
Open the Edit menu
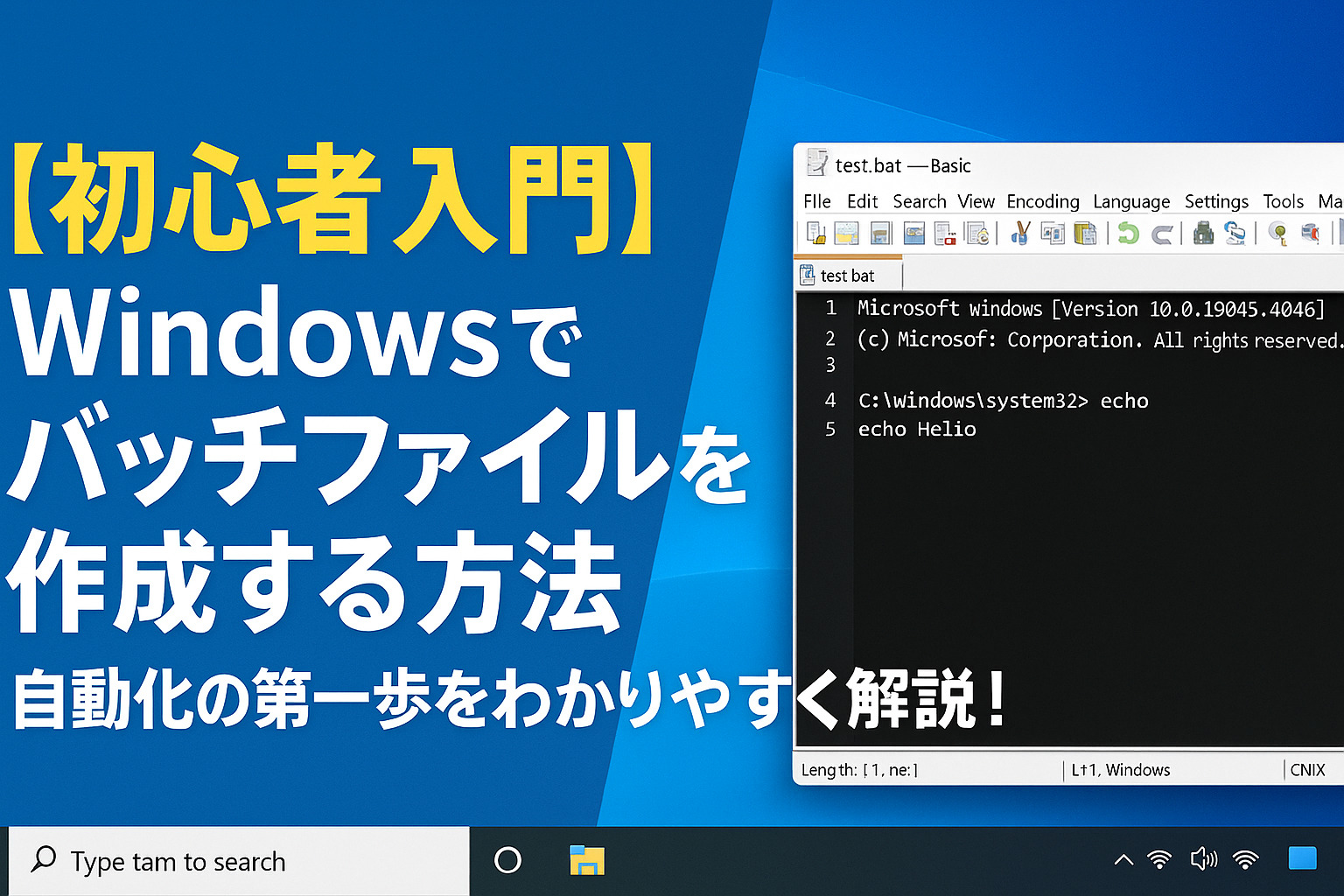(862, 201)
